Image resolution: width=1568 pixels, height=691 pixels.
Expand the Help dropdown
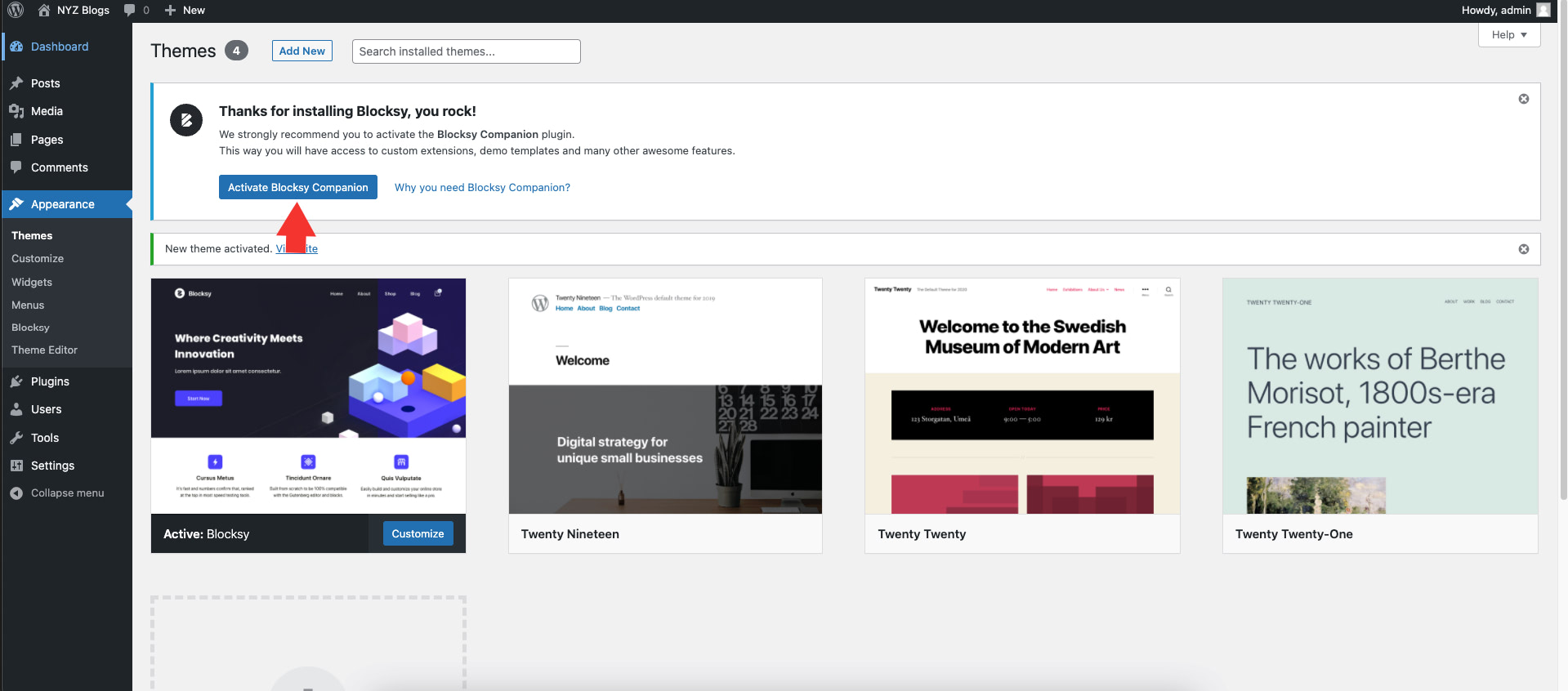1509,35
